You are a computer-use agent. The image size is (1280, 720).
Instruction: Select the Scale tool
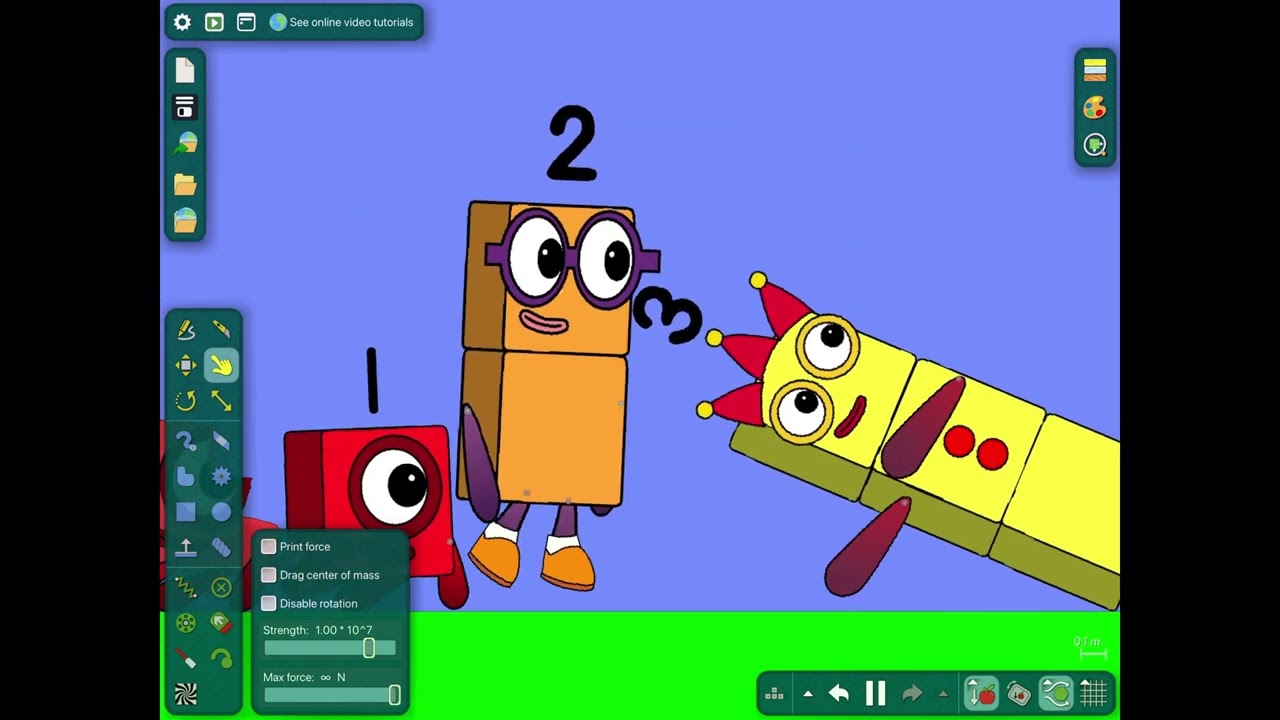(x=221, y=401)
